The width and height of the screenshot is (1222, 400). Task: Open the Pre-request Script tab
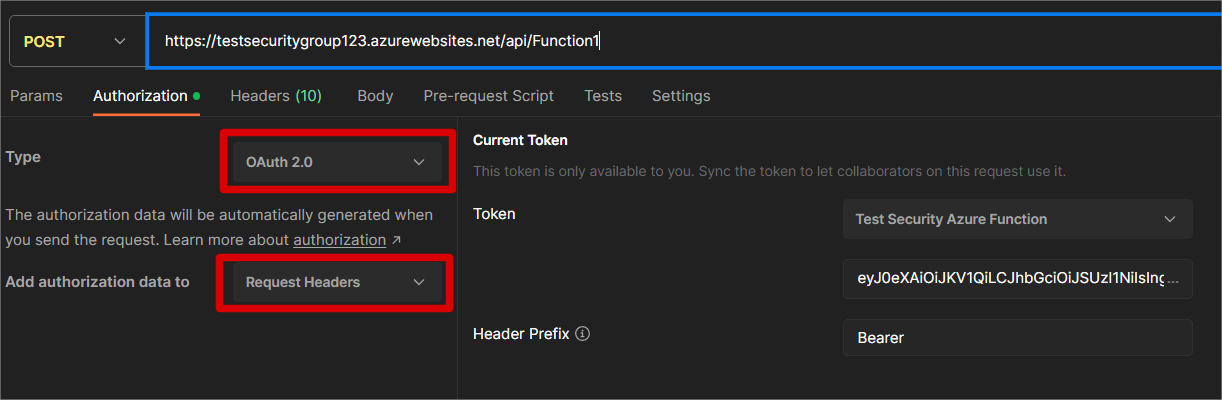click(x=488, y=96)
